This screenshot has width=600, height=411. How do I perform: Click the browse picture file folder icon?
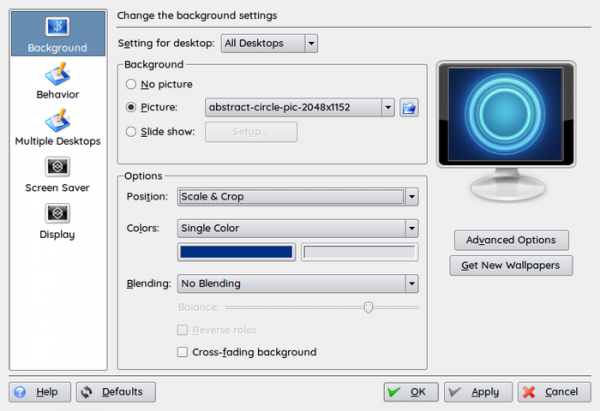408,108
